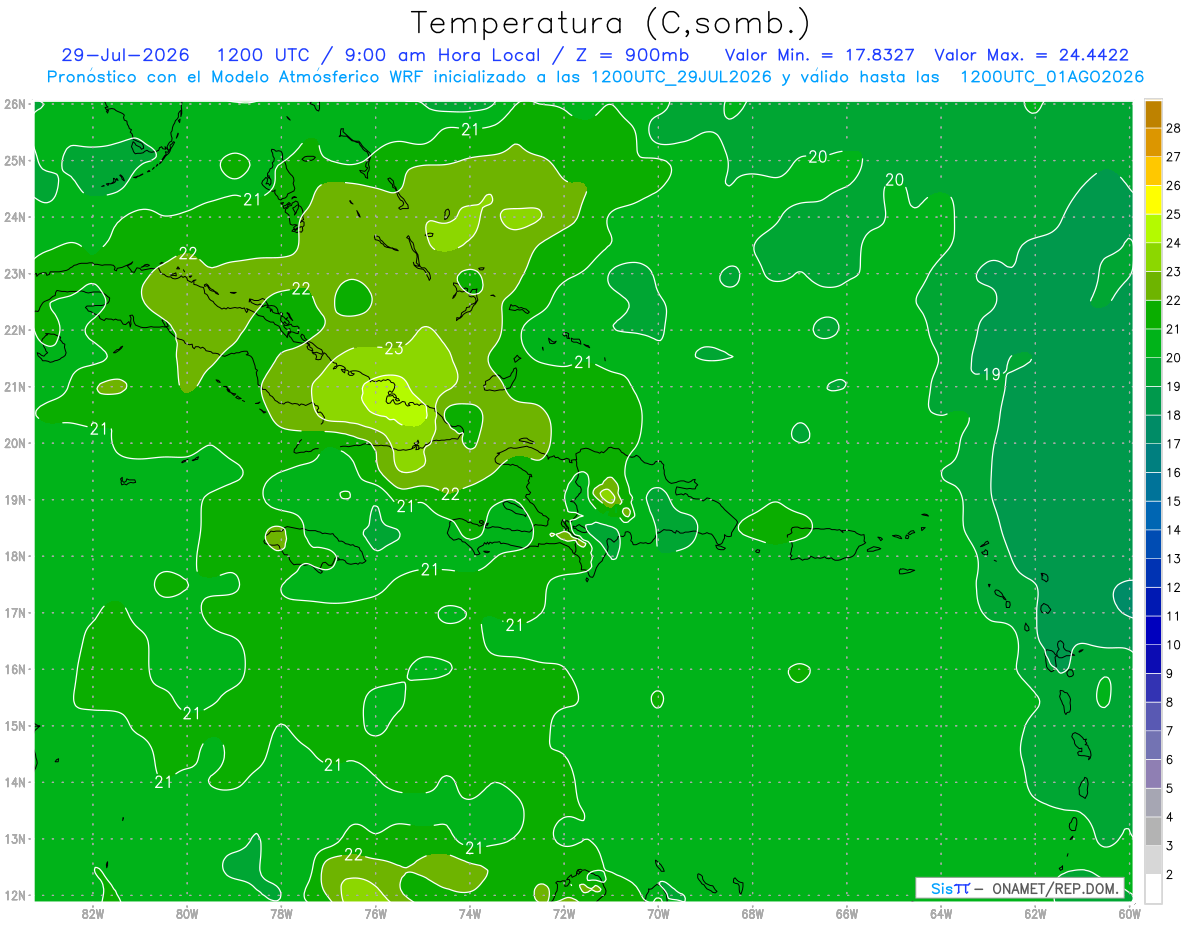
Task: Select the purple legend segment between 6 and 7
Action: coord(1153,745)
